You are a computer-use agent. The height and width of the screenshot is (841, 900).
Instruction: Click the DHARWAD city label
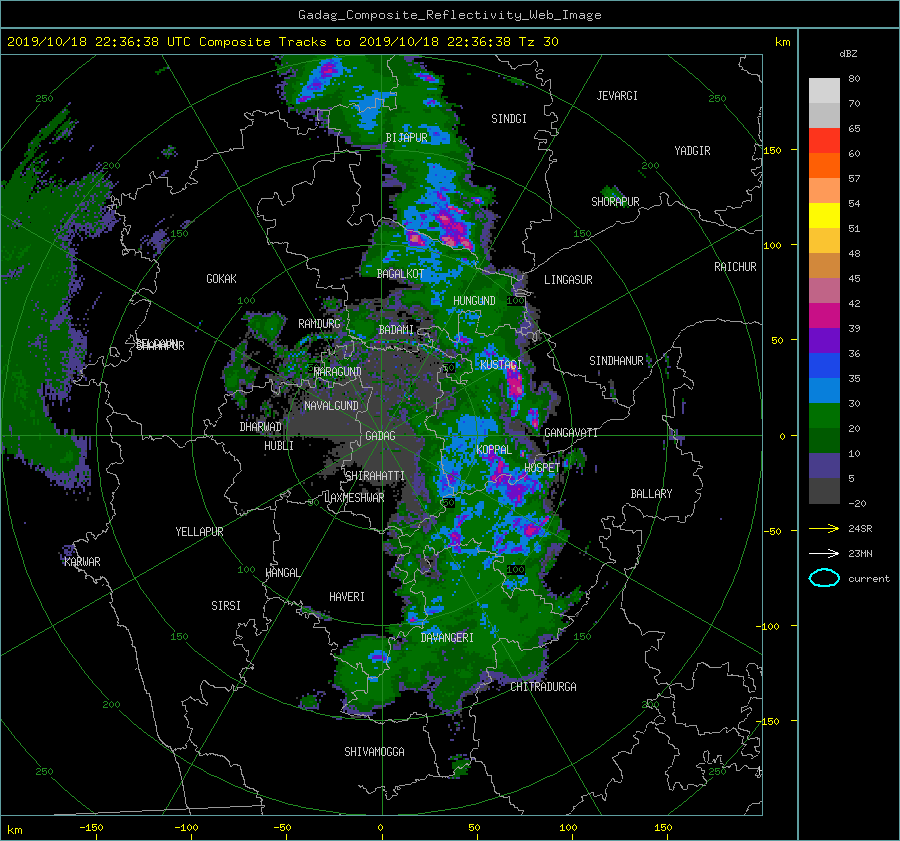click(261, 427)
